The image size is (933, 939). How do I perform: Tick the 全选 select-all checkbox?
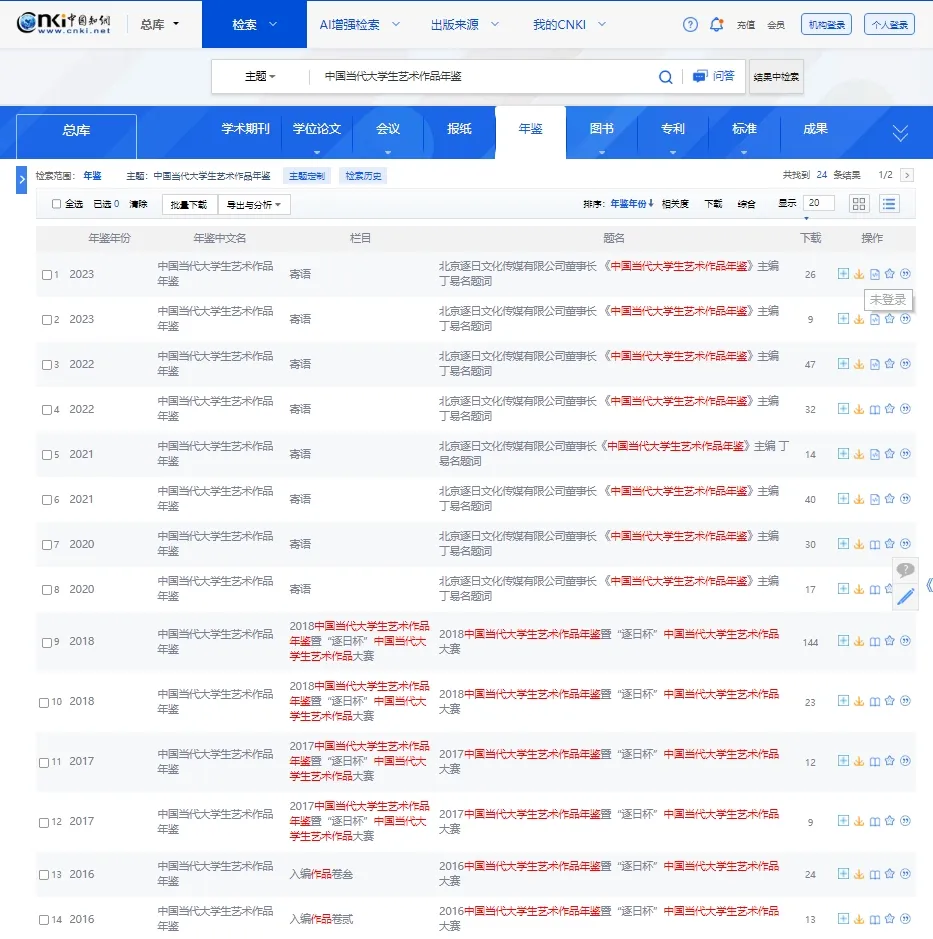click(57, 204)
